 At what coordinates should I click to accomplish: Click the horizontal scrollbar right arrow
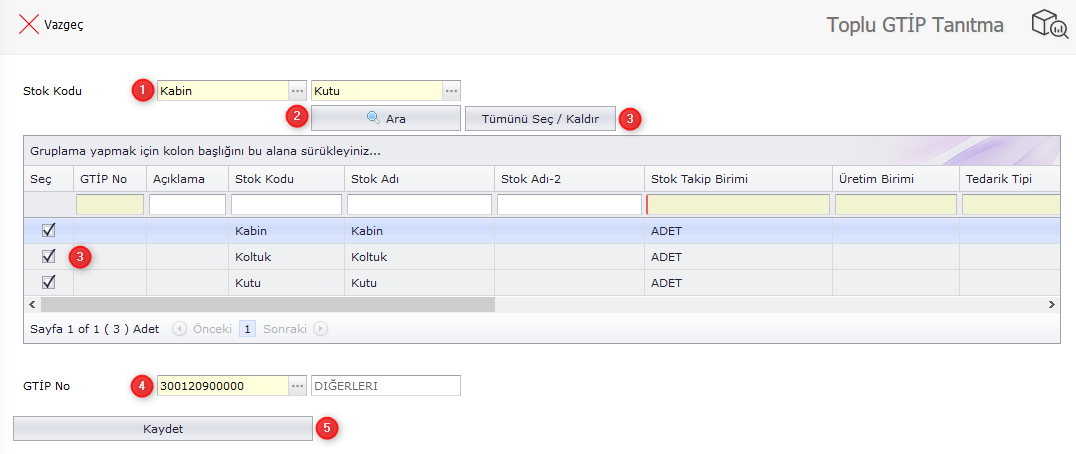(x=1051, y=304)
